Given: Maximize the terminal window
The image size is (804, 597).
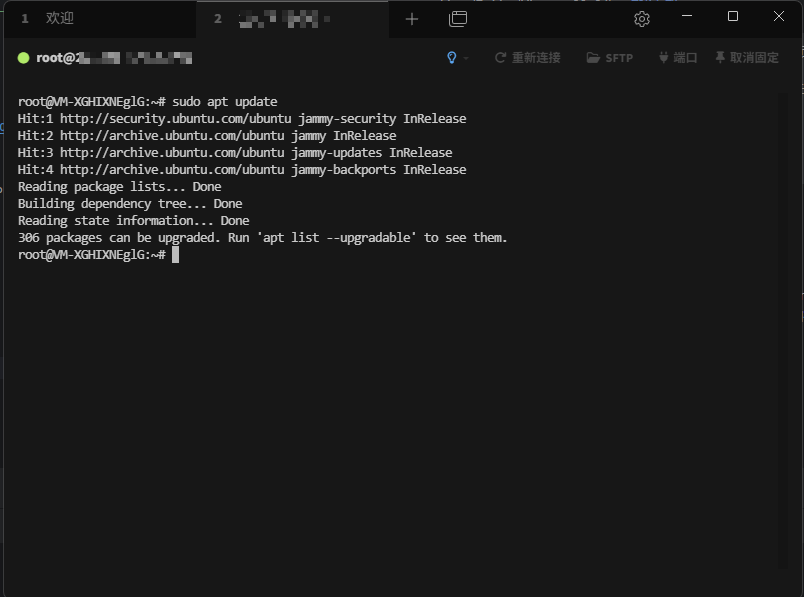Looking at the screenshot, I should tap(733, 17).
